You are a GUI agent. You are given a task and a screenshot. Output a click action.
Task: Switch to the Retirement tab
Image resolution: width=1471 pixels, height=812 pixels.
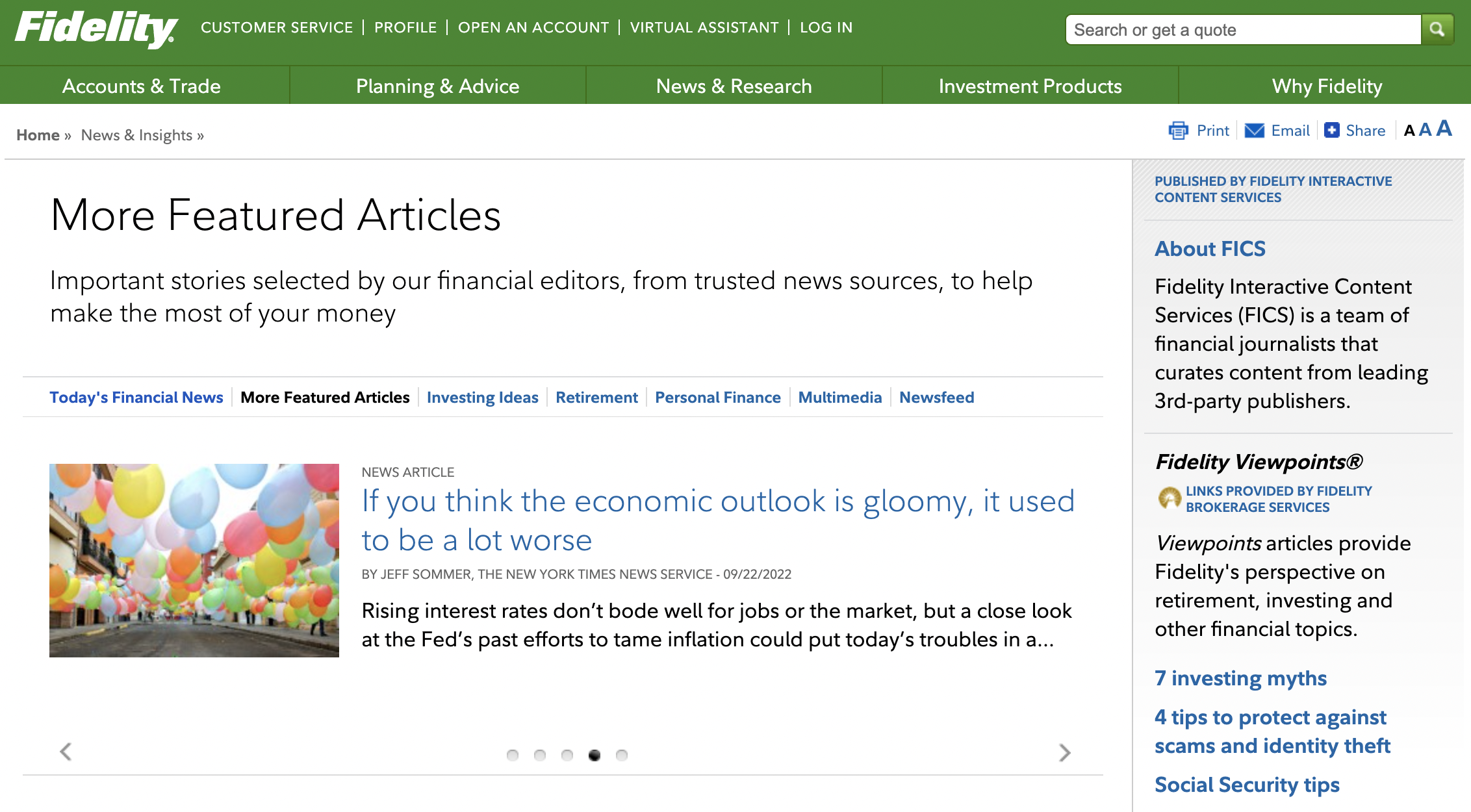tap(596, 397)
